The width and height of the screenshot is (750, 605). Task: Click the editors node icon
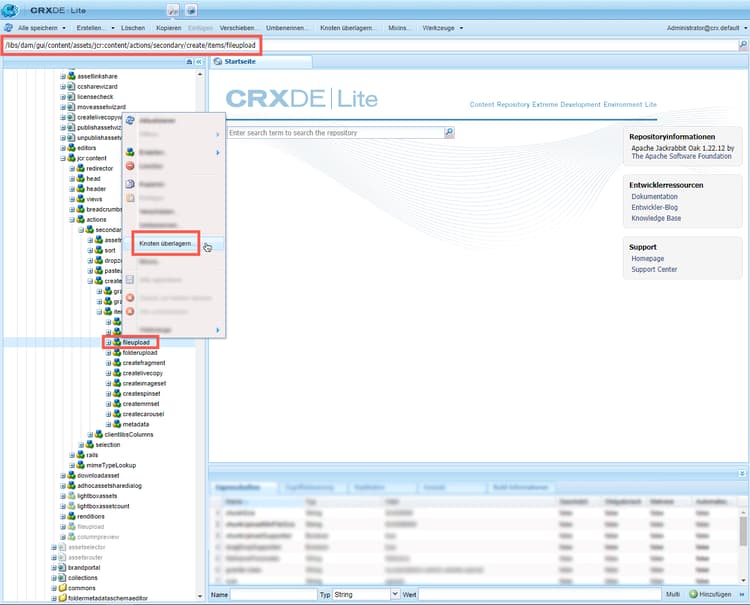point(71,148)
